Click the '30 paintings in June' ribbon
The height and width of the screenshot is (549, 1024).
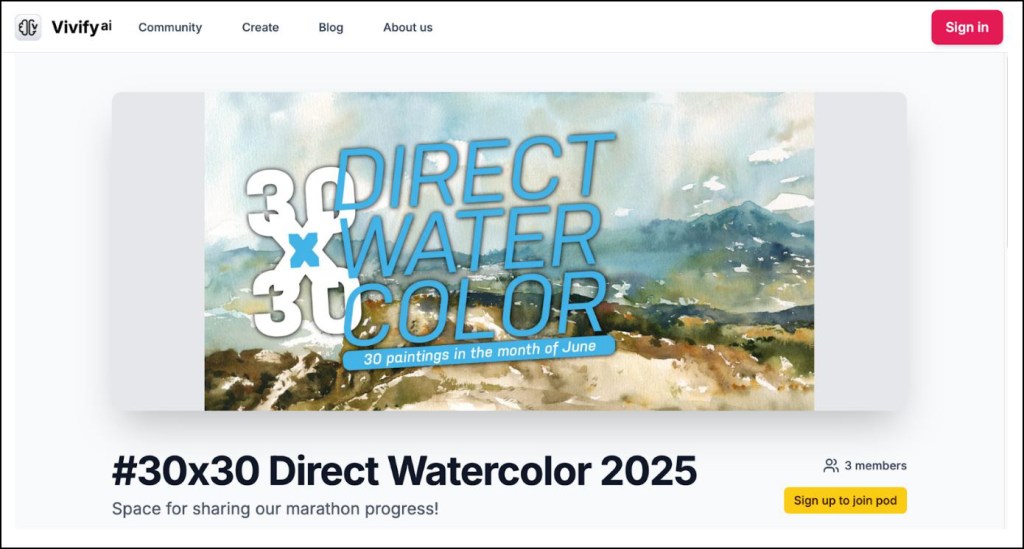pos(479,353)
